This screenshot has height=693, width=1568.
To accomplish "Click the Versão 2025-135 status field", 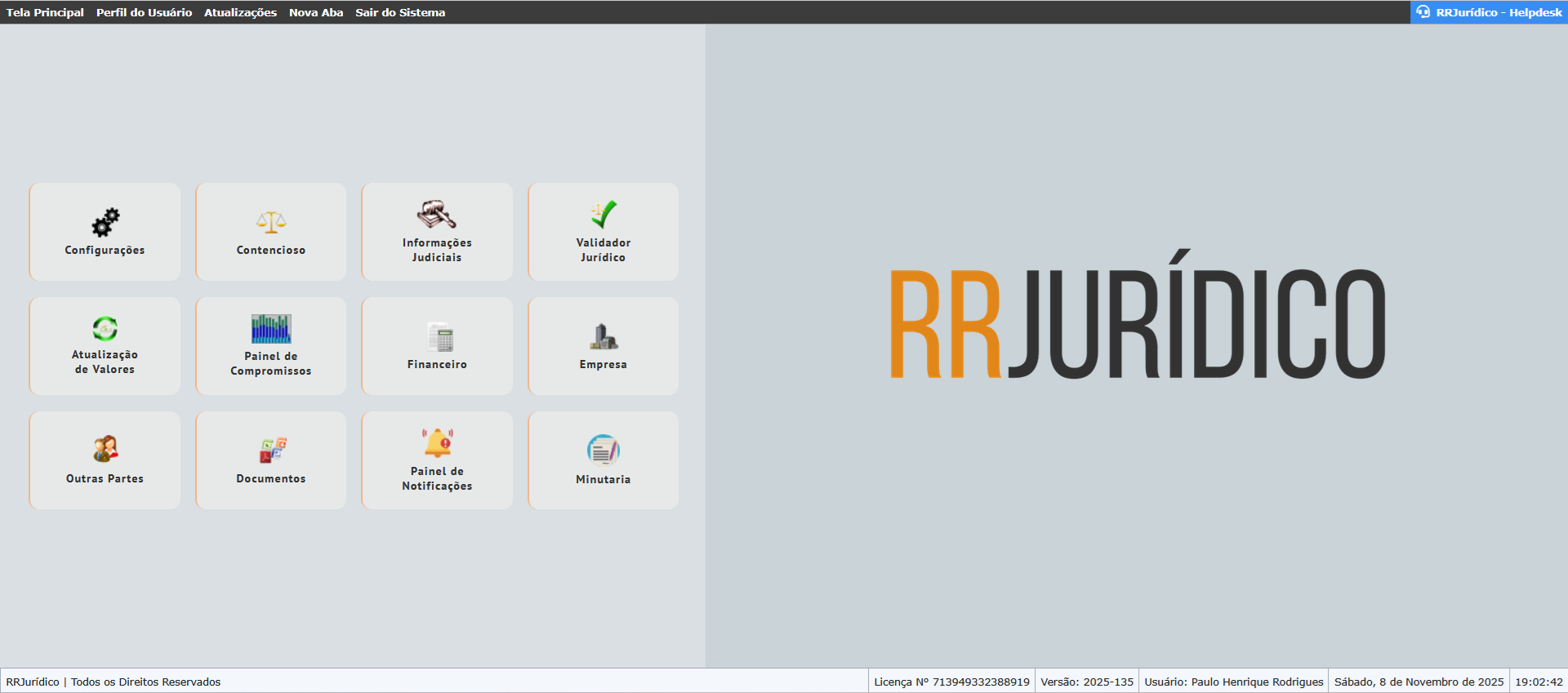I will [1086, 682].
